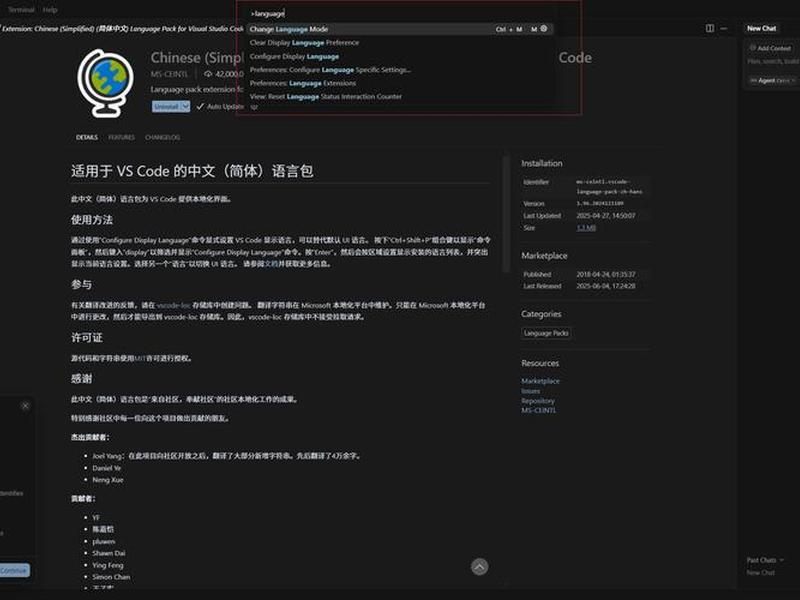Click the Uninstall button
The width and height of the screenshot is (800, 600).
point(166,106)
